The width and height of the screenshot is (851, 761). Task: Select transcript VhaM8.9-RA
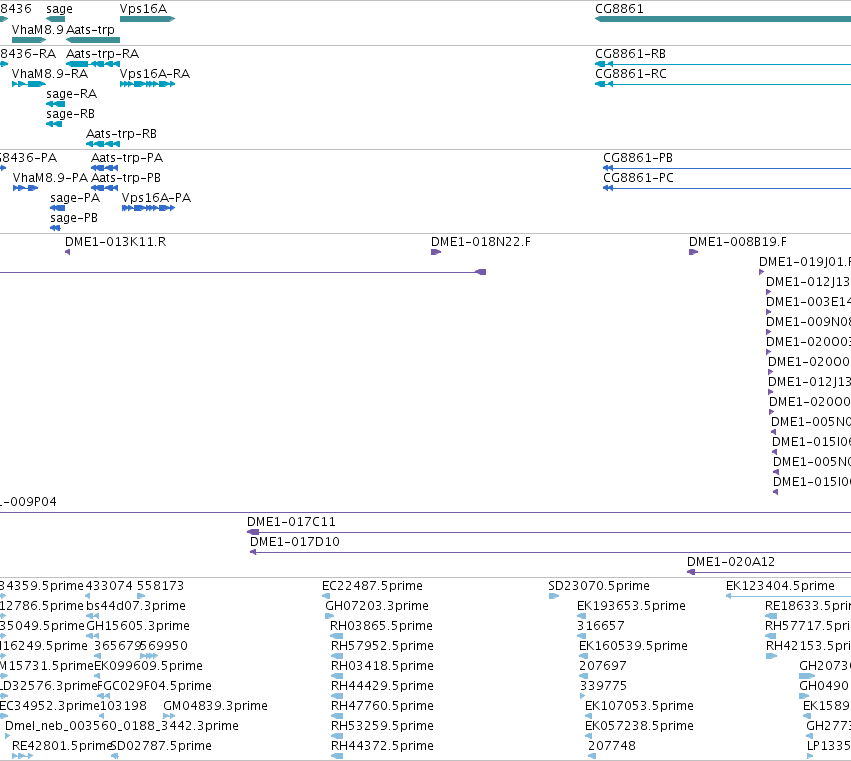(29, 84)
